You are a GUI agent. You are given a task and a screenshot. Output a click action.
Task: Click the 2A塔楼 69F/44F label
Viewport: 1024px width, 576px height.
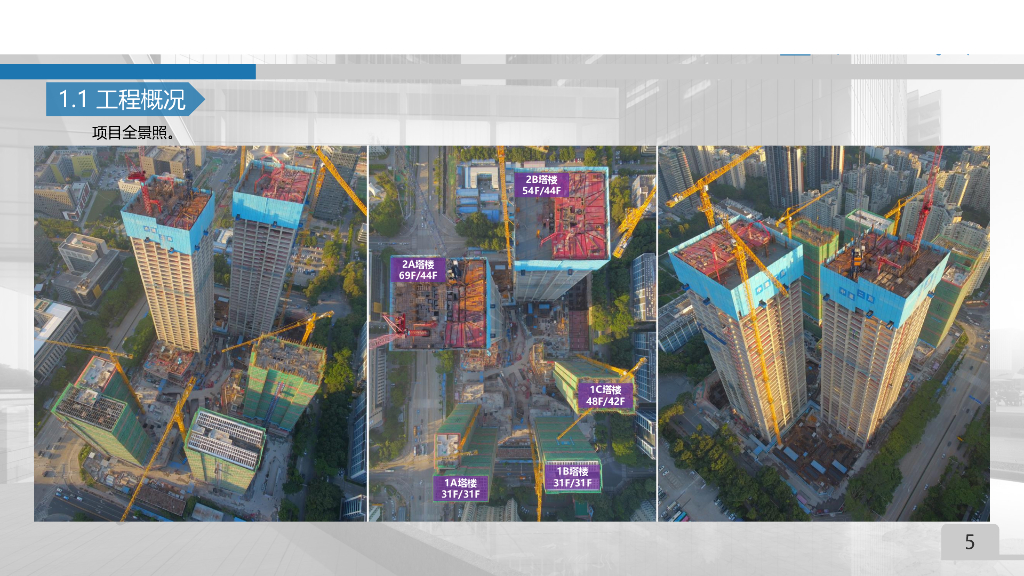pyautogui.click(x=418, y=270)
